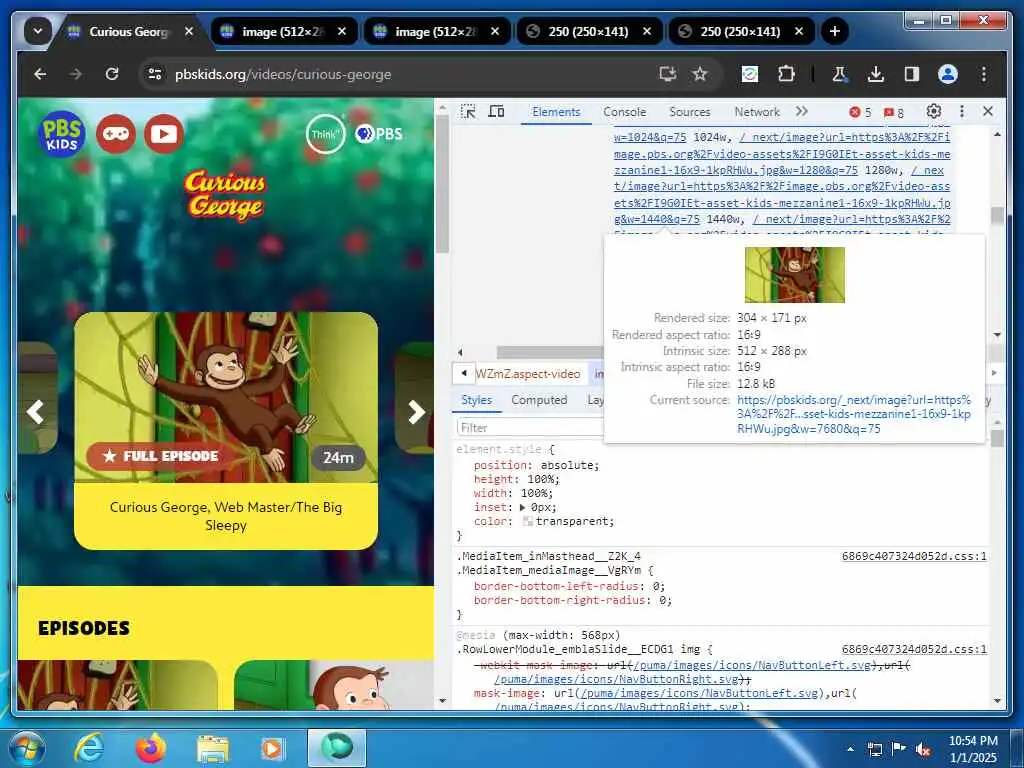1024x768 pixels.
Task: Open the Games controller icon
Action: [x=116, y=134]
